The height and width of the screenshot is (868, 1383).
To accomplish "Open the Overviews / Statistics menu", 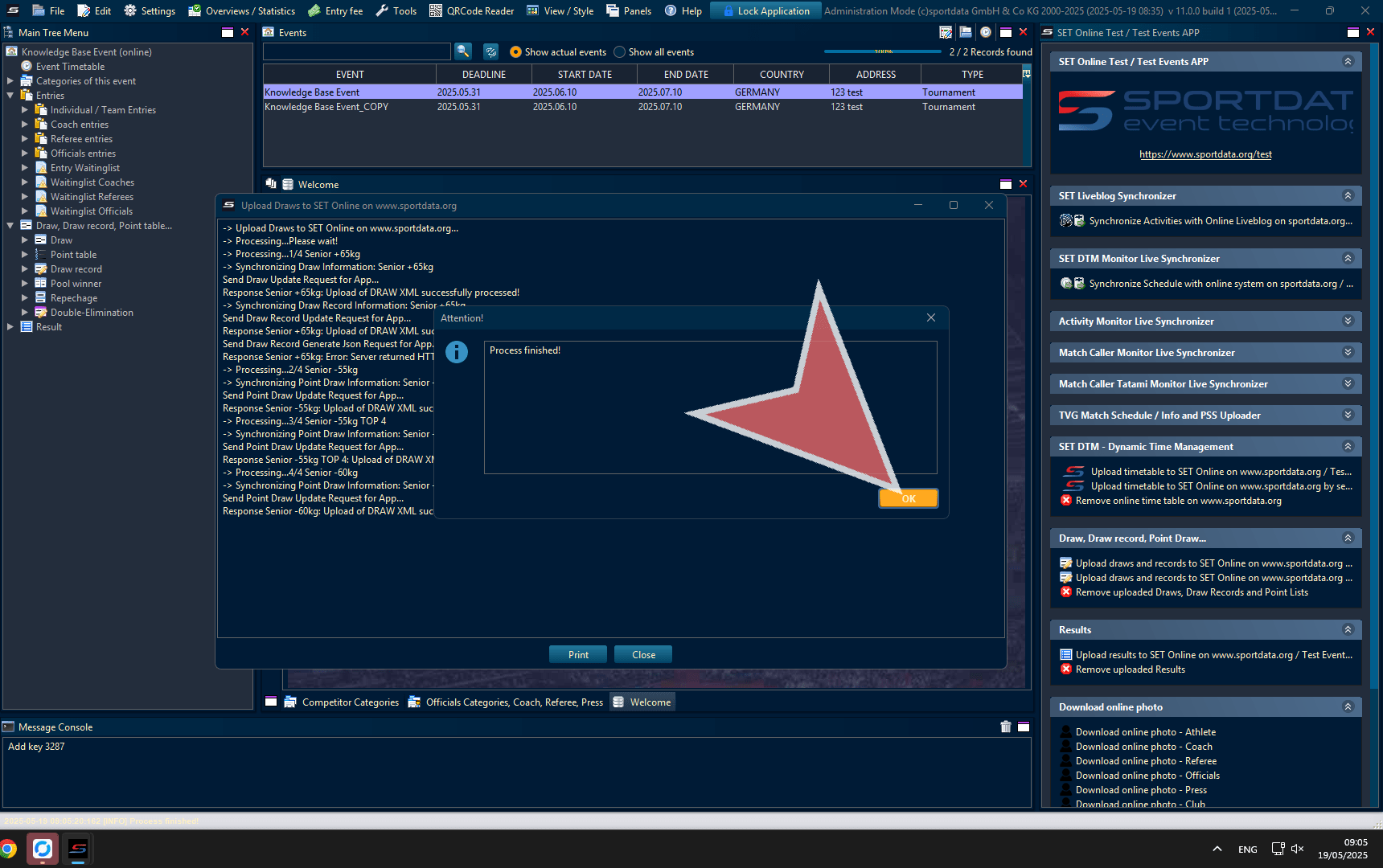I will (x=241, y=10).
